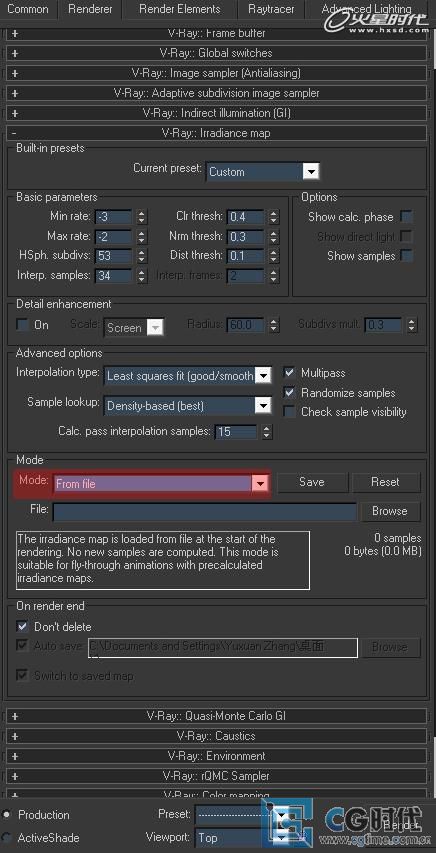Enable Check sample visibility
The width and height of the screenshot is (436, 853).
[x=290, y=412]
